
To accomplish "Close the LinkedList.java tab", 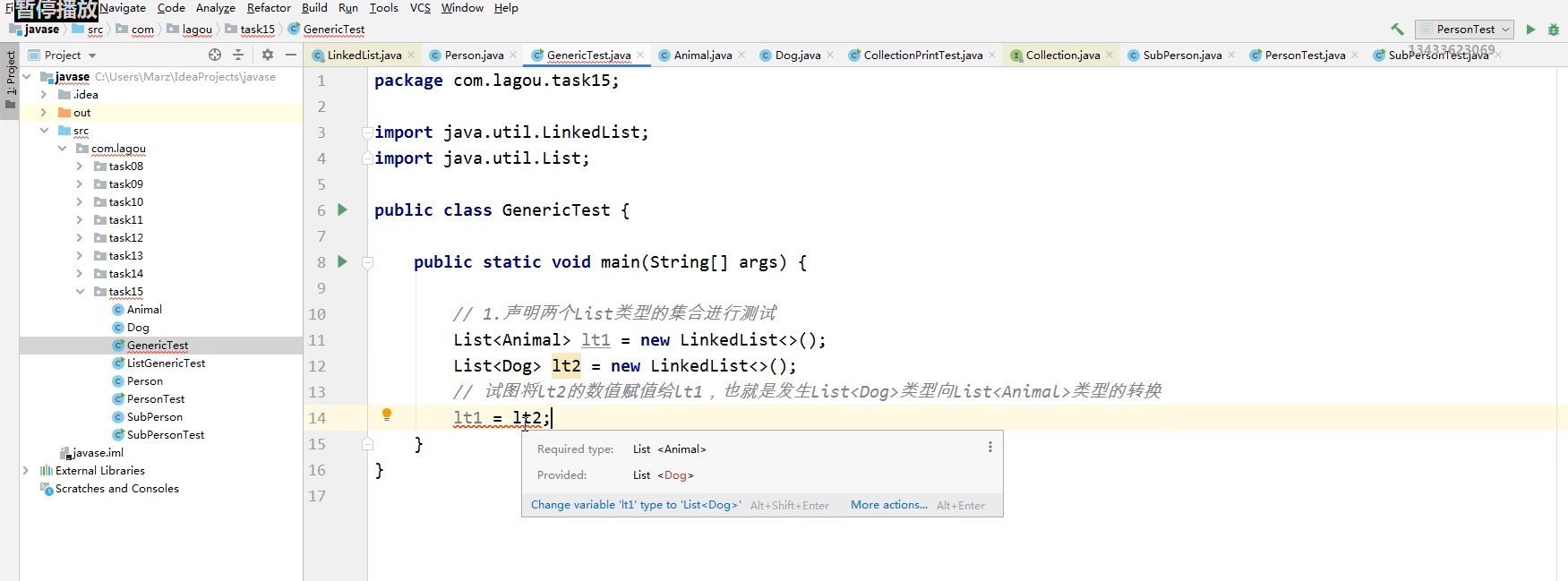I will [x=411, y=56].
